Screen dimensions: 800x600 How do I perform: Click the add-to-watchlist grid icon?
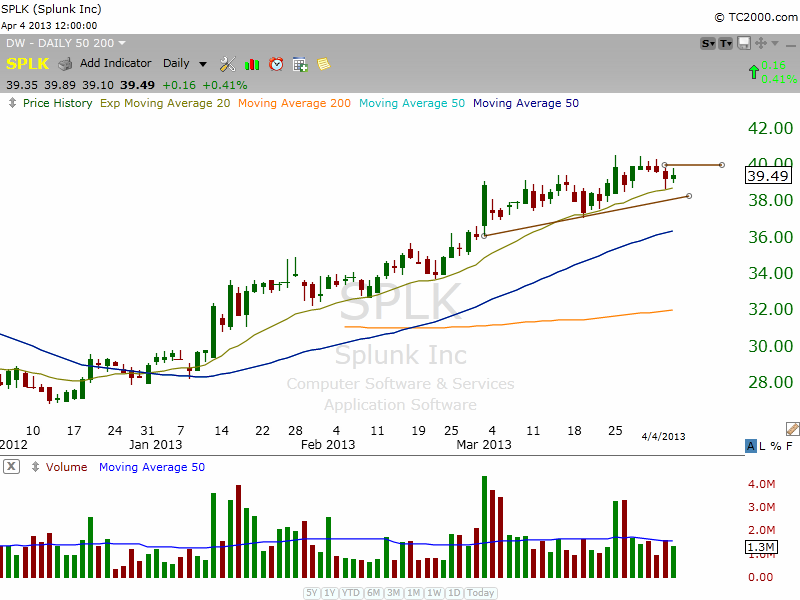300,64
